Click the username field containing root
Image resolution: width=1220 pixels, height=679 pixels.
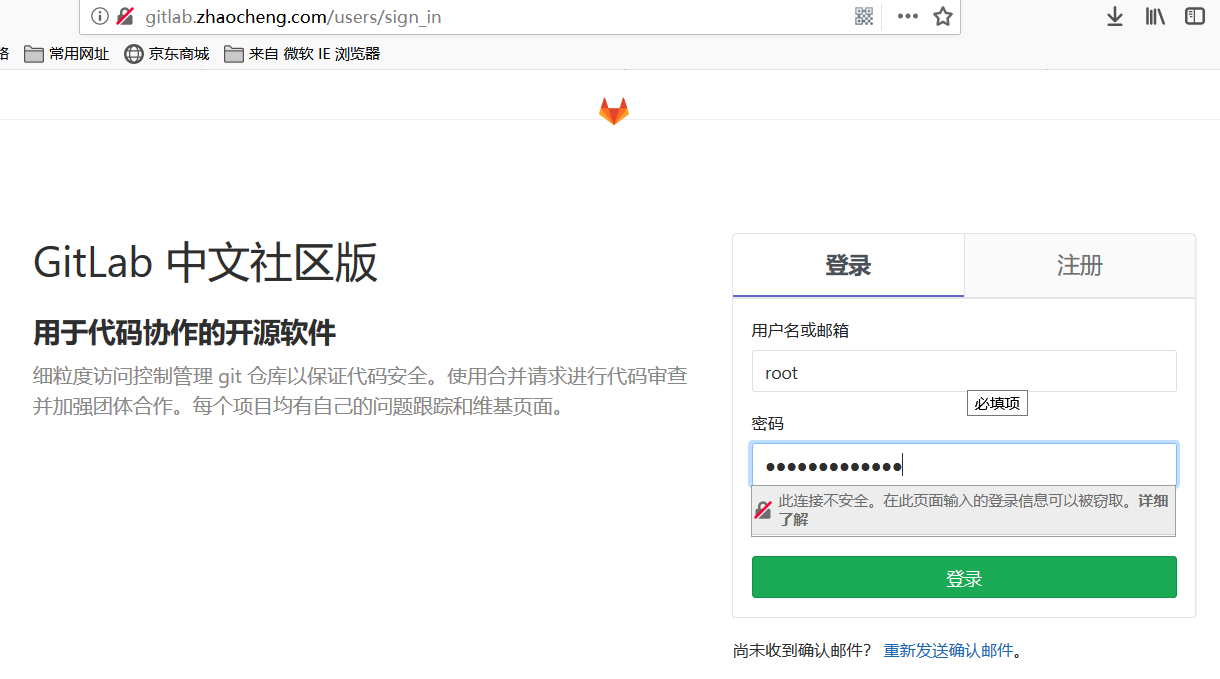[x=964, y=371]
